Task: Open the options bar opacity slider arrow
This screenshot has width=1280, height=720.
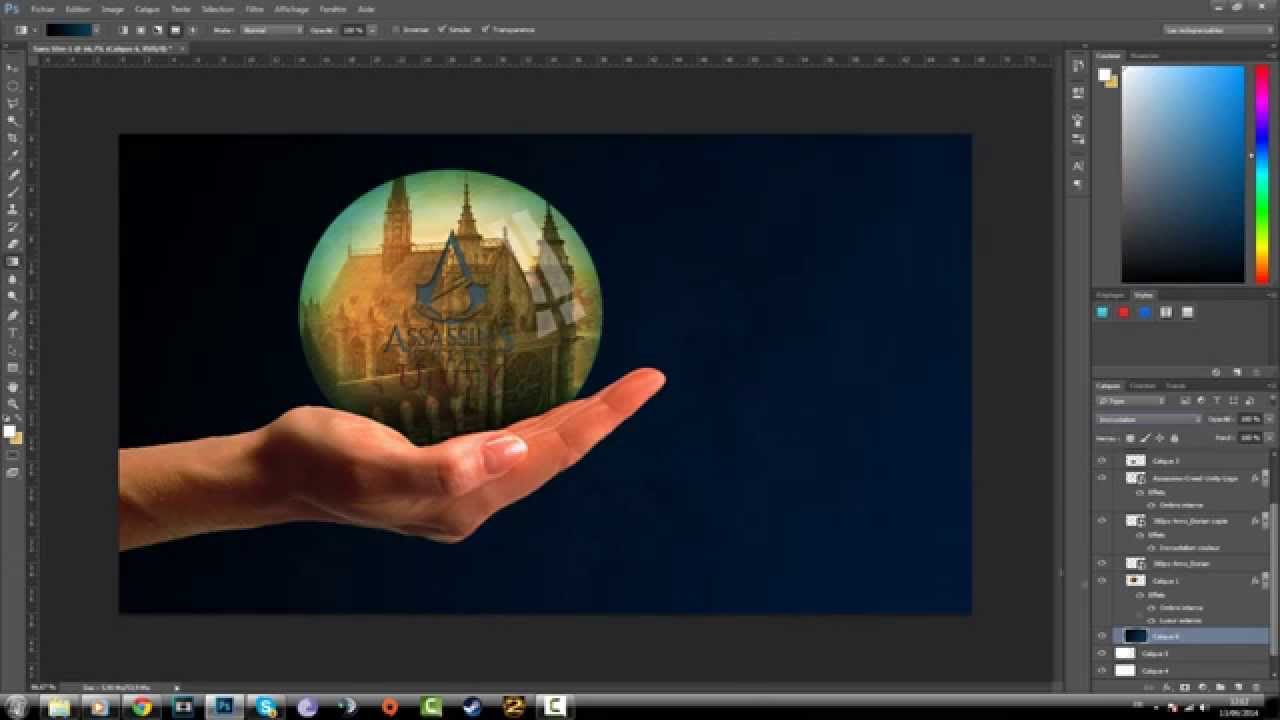Action: point(373,30)
